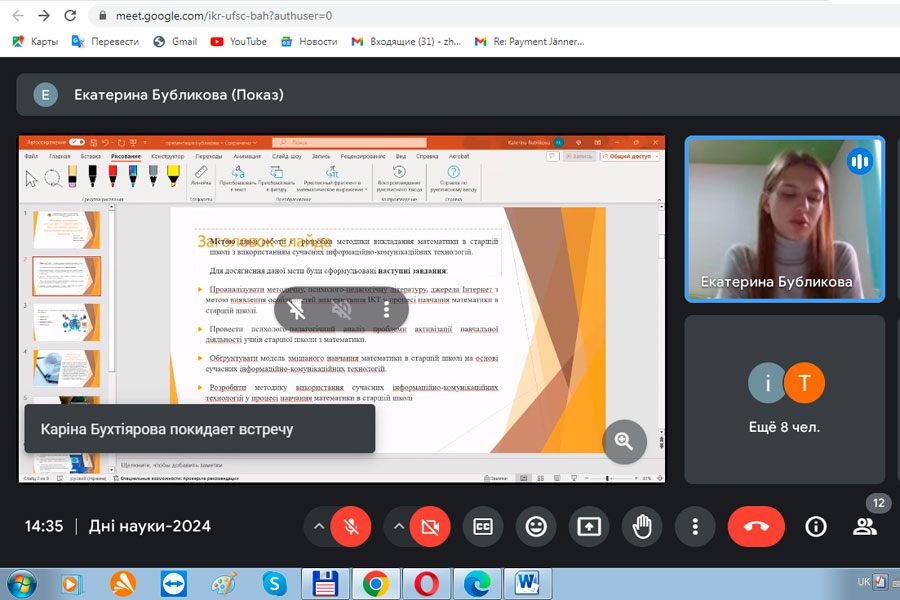Click the red leave call button

click(x=756, y=527)
